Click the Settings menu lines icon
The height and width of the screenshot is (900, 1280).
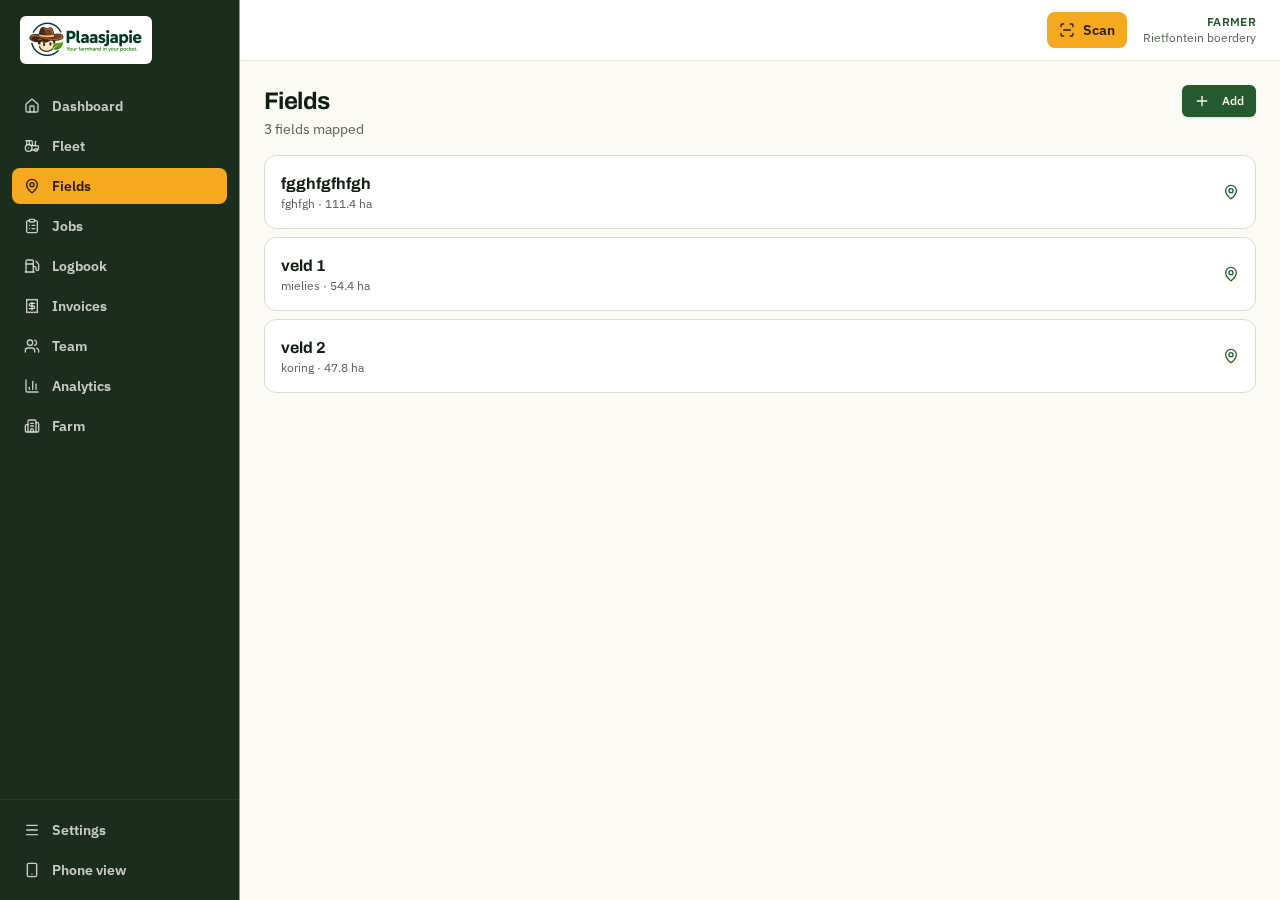(x=32, y=830)
